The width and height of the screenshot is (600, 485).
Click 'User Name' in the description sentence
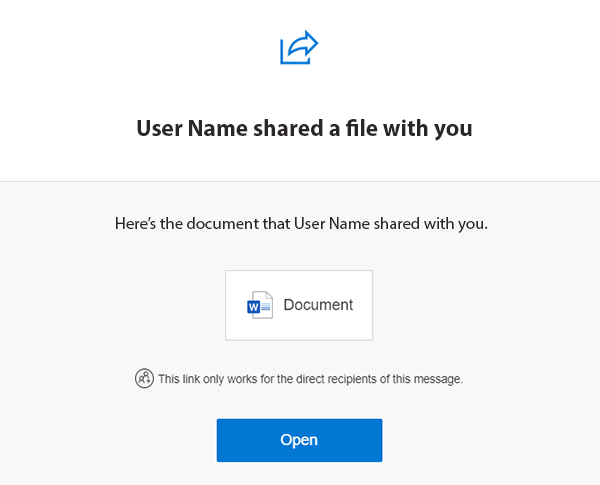pyautogui.click(x=329, y=223)
